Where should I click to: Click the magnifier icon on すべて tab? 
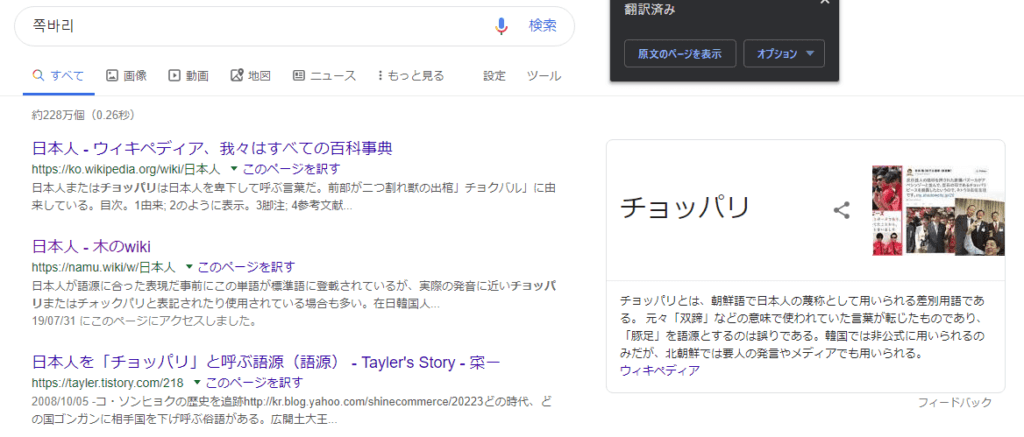pyautogui.click(x=38, y=76)
